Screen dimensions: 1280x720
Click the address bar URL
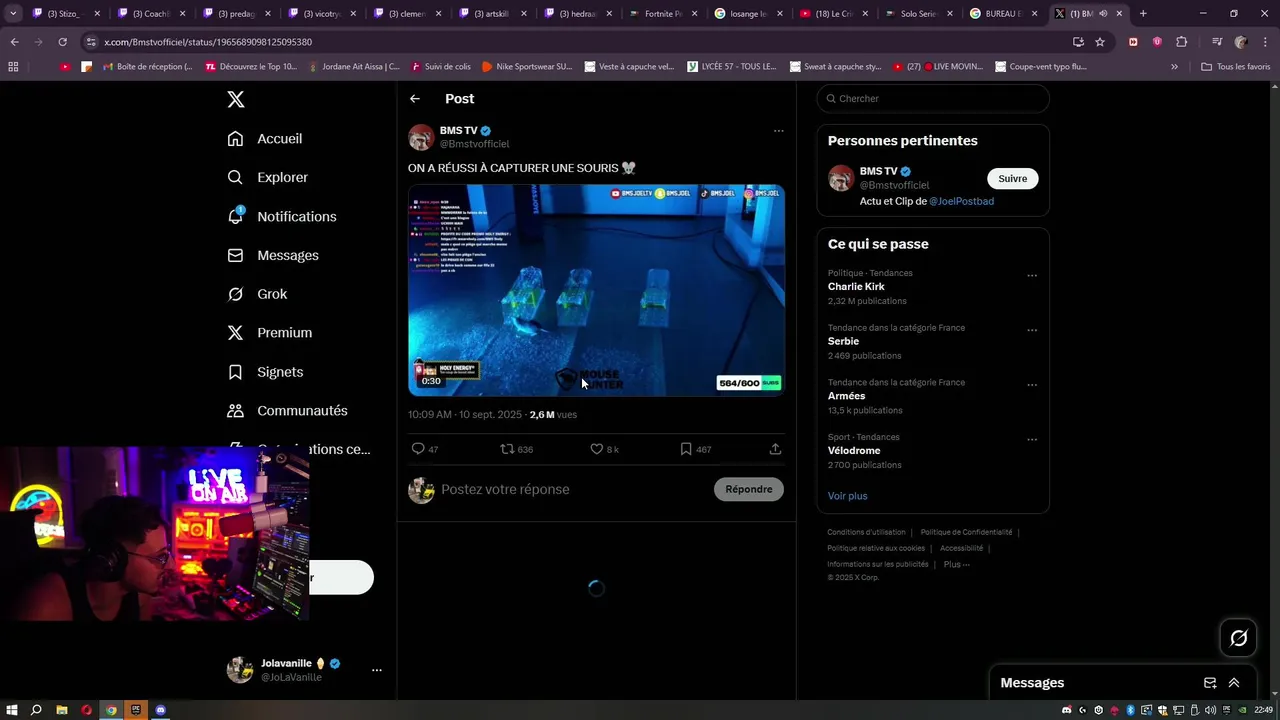tap(208, 42)
